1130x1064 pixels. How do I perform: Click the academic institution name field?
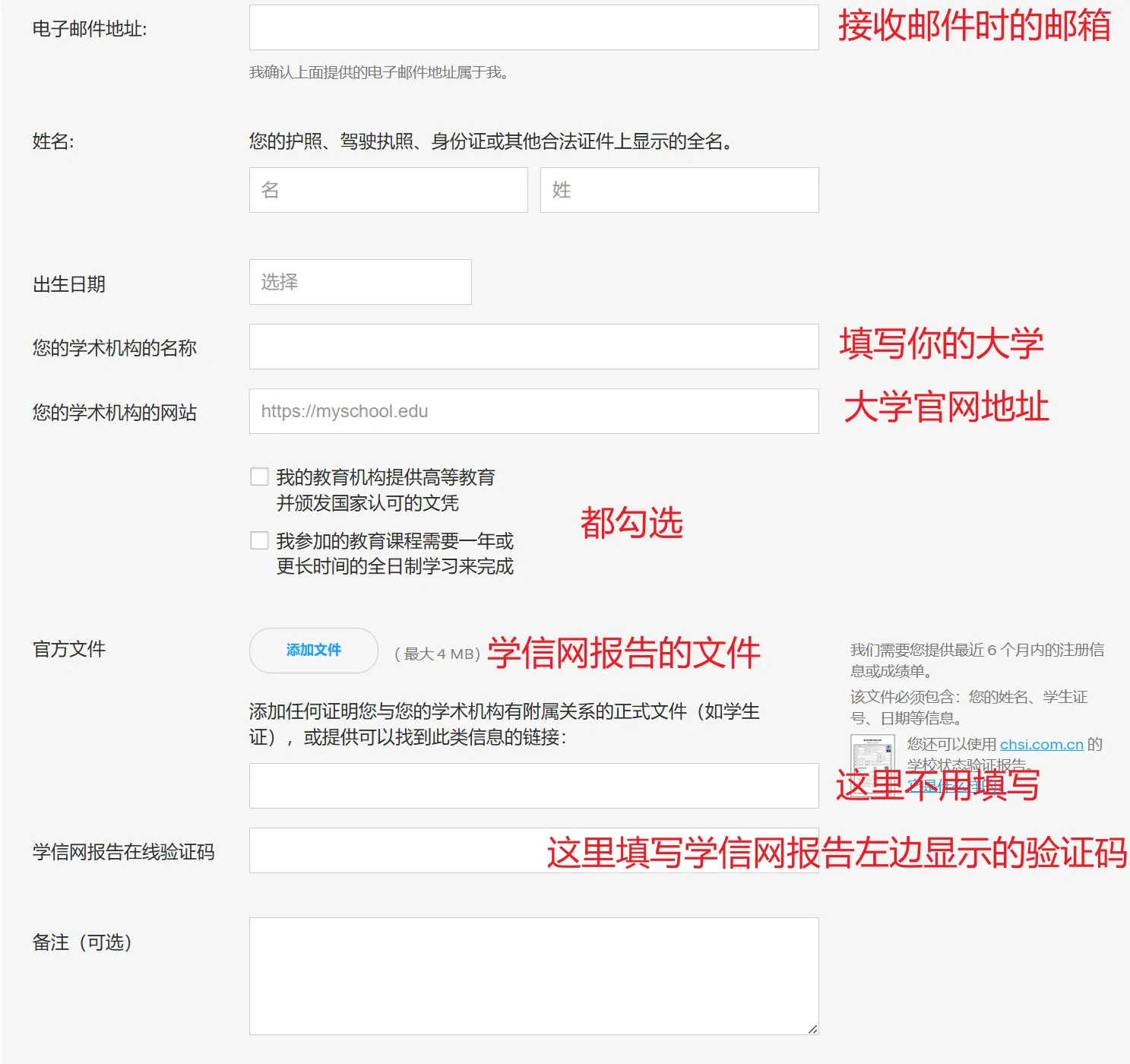(533, 347)
